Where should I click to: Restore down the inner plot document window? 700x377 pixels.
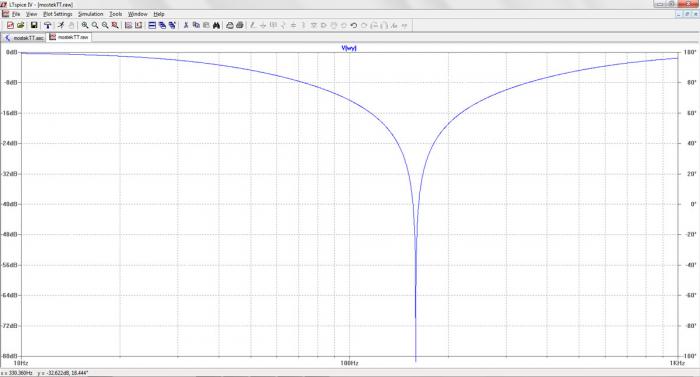(x=688, y=14)
